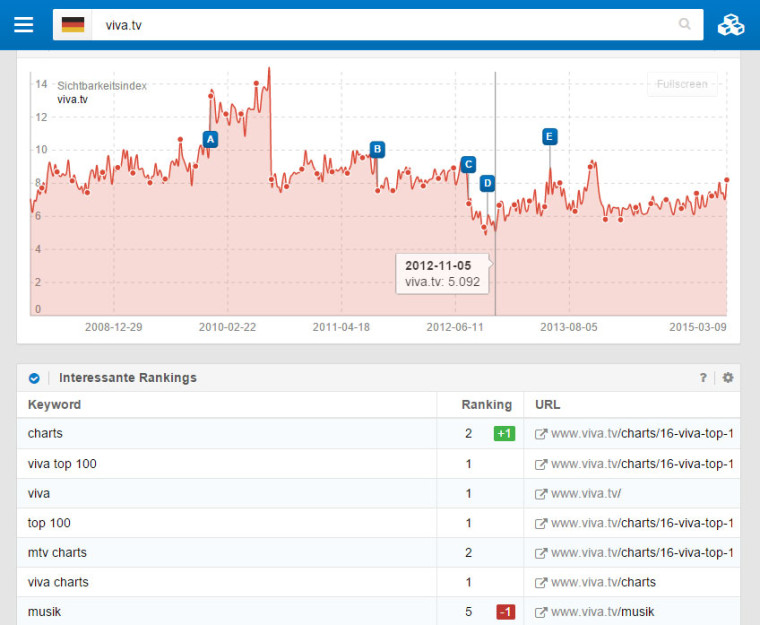Open the Sistrix cubes logo
This screenshot has height=625, width=760.
pos(731,25)
